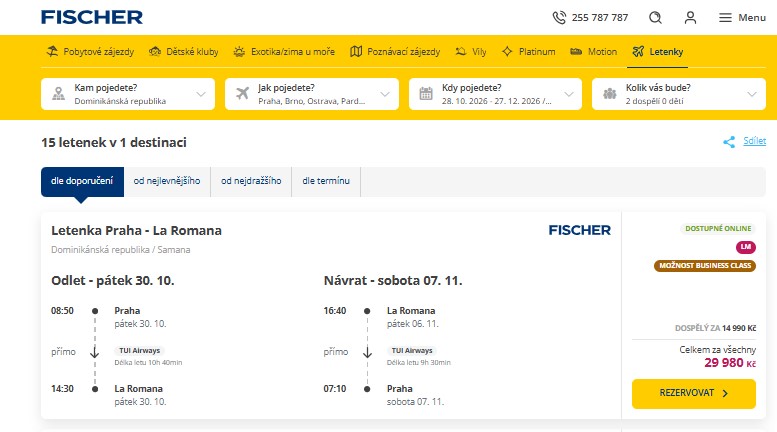Click the Návrat - sobota 07. 11. heading
This screenshot has width=777, height=432.
click(393, 281)
